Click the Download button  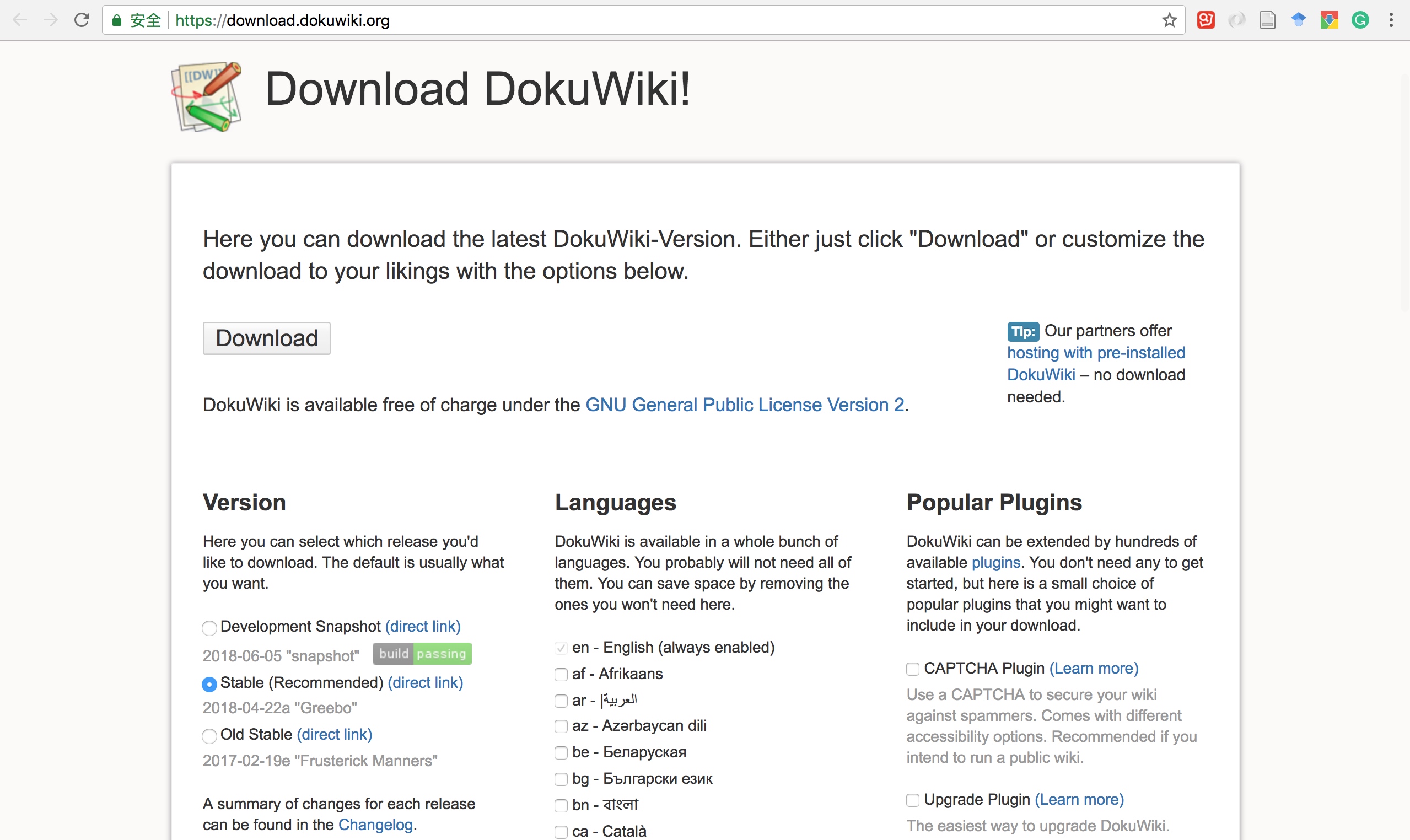[x=267, y=338]
